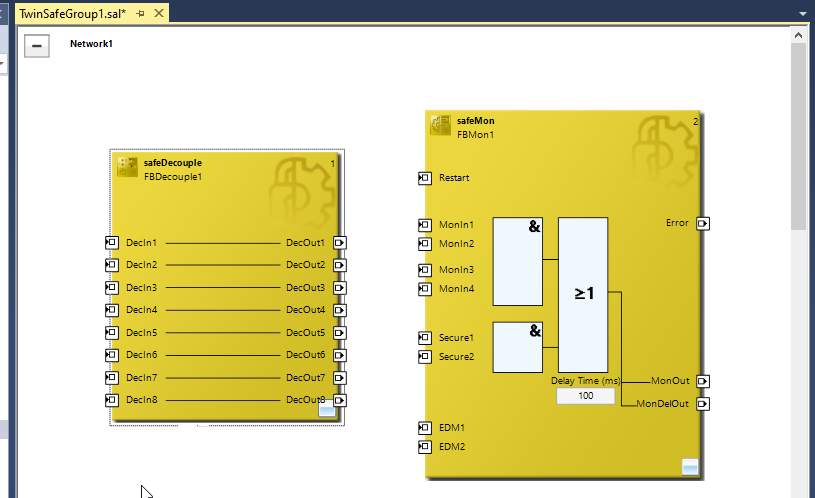Click the Secure2 input port connector
815x498 pixels.
pyautogui.click(x=425, y=357)
